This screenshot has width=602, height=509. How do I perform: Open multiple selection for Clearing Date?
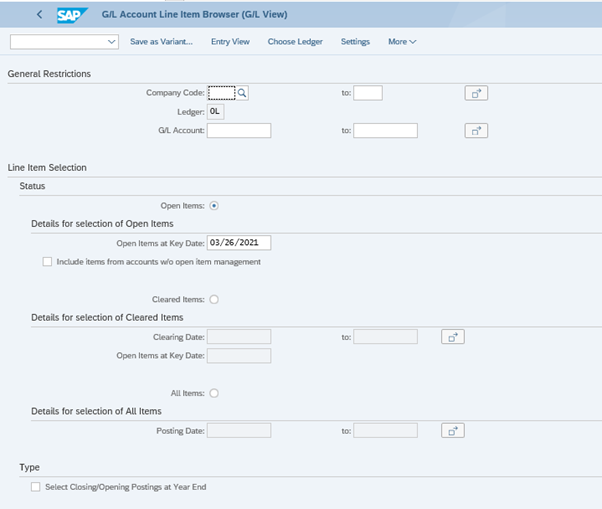coord(452,337)
